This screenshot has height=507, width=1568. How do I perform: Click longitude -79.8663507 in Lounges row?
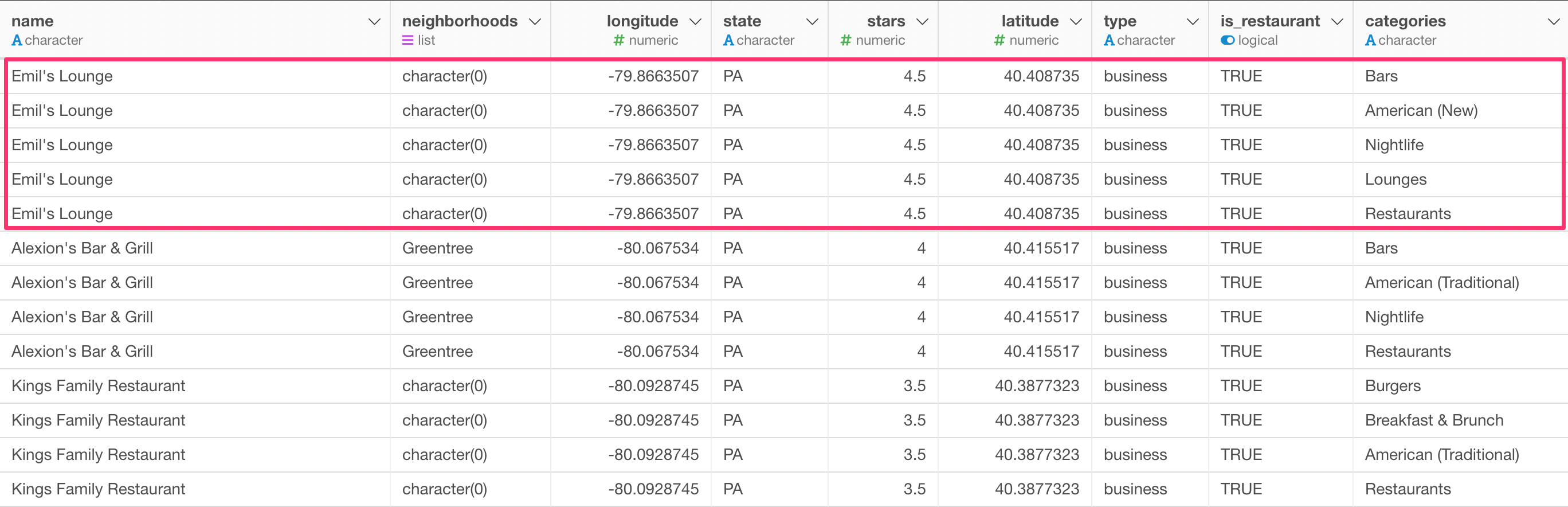pos(653,179)
